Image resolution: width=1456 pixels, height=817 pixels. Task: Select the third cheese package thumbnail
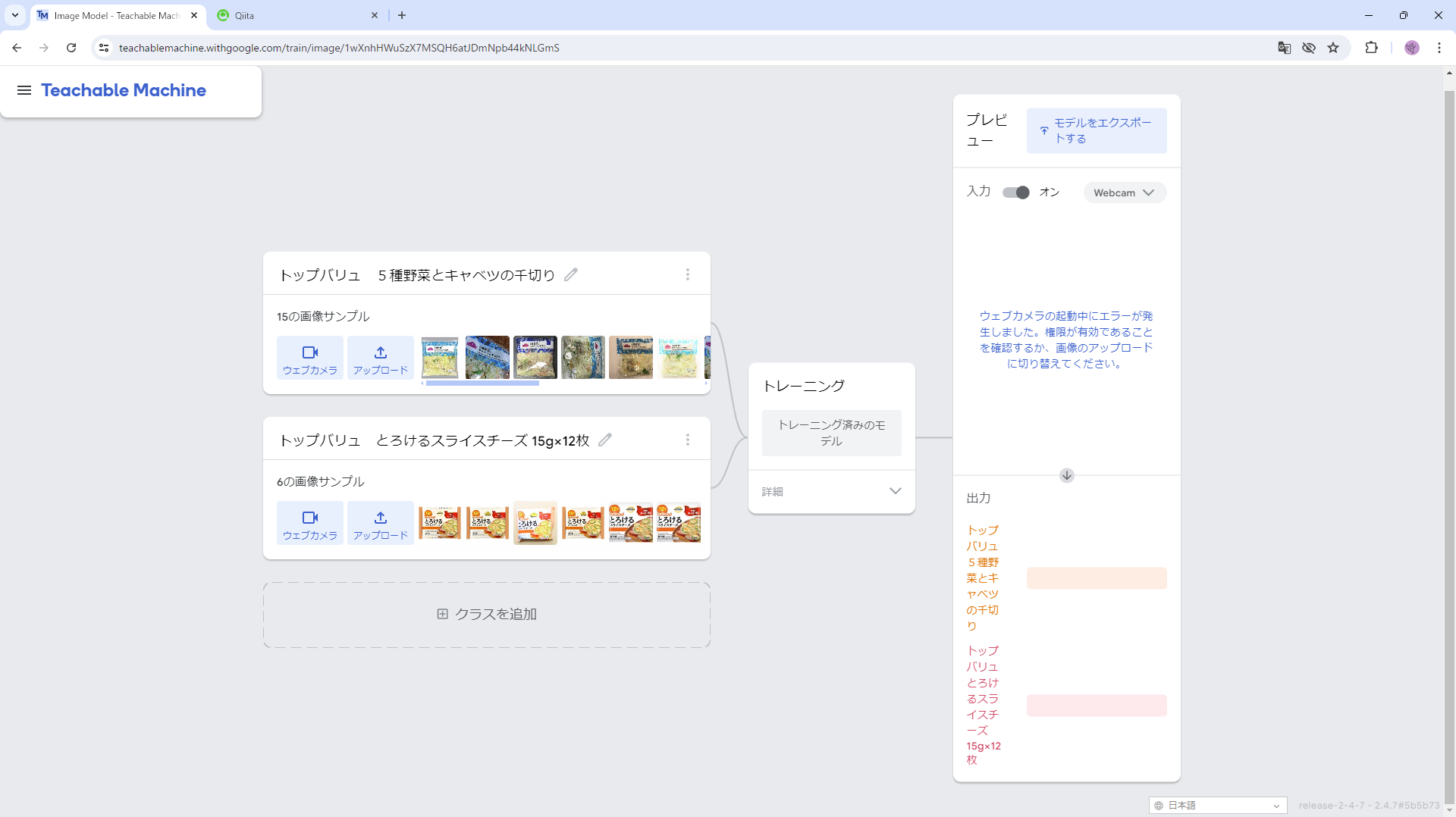535,523
